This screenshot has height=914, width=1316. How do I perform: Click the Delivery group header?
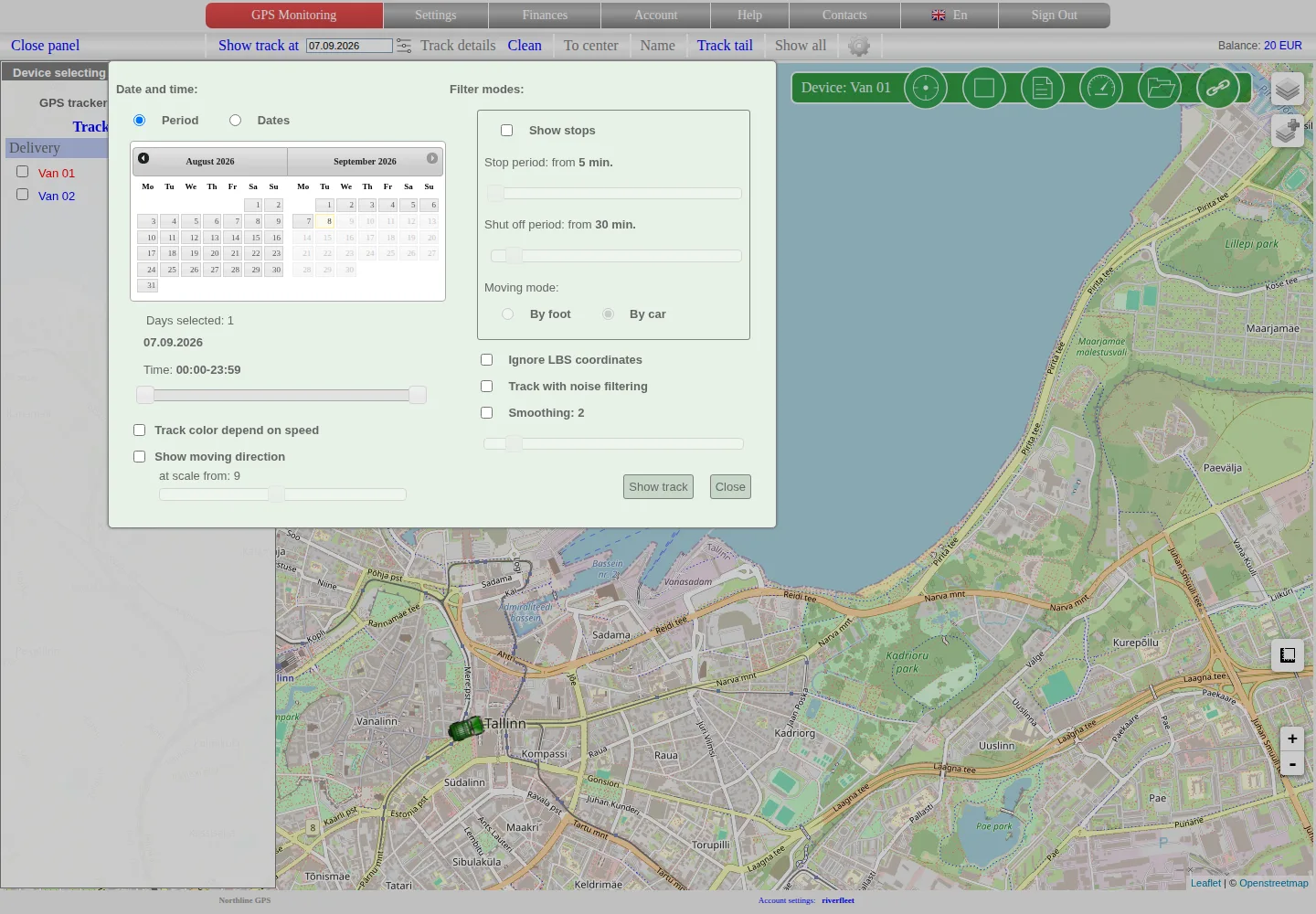click(57, 148)
